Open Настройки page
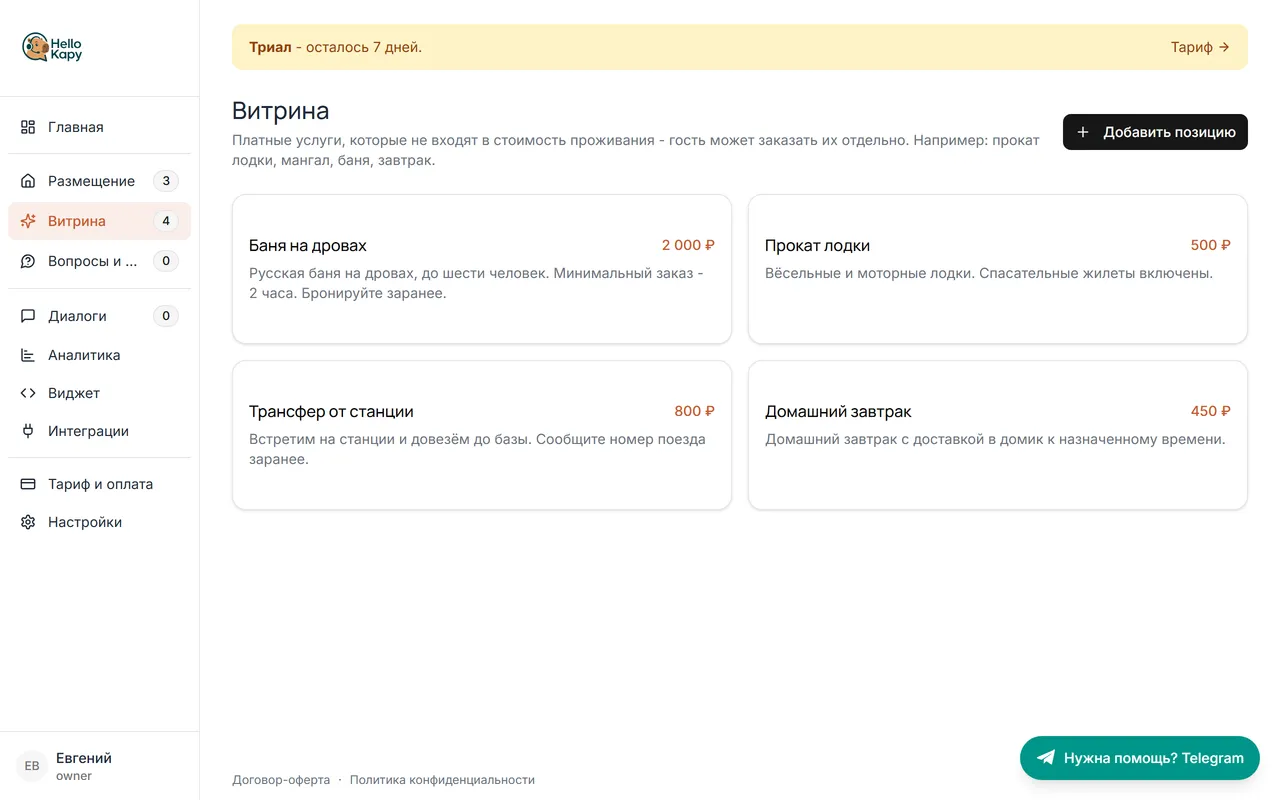 [x=99, y=522]
